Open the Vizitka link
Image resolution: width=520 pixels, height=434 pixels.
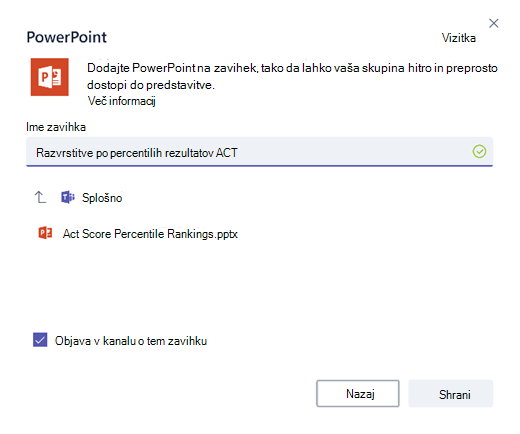459,38
